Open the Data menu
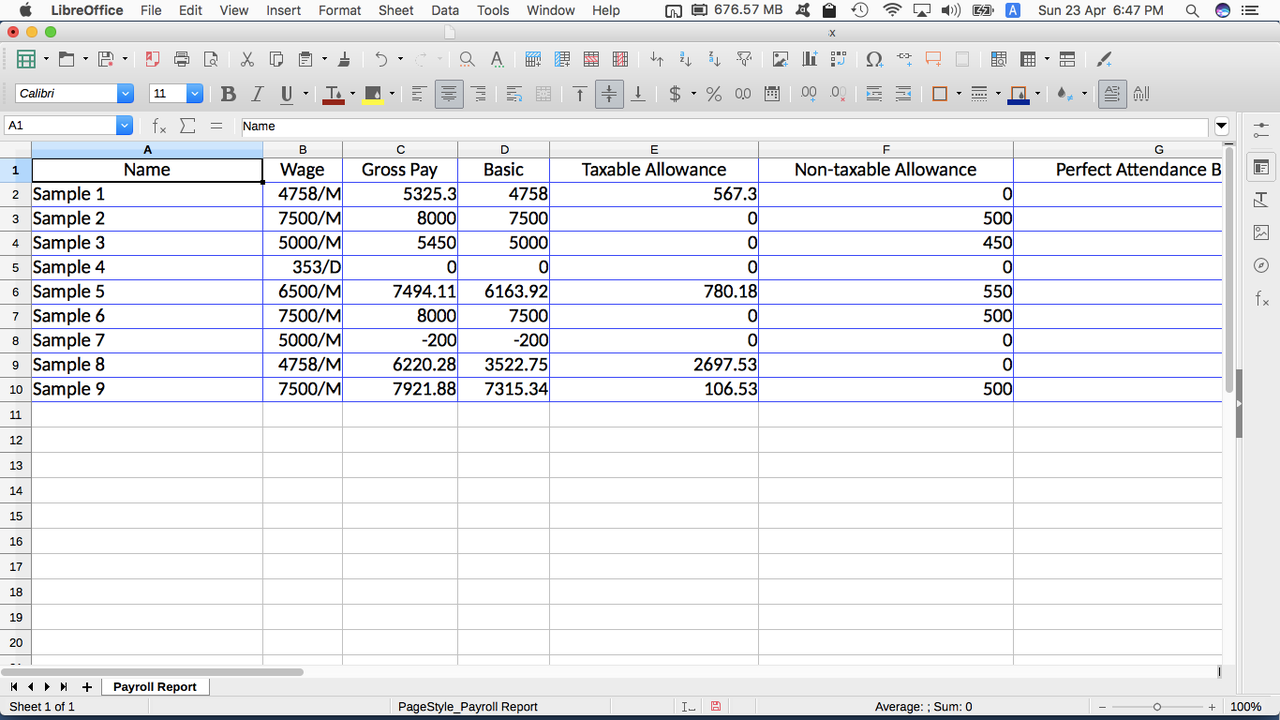1280x720 pixels. coord(445,10)
